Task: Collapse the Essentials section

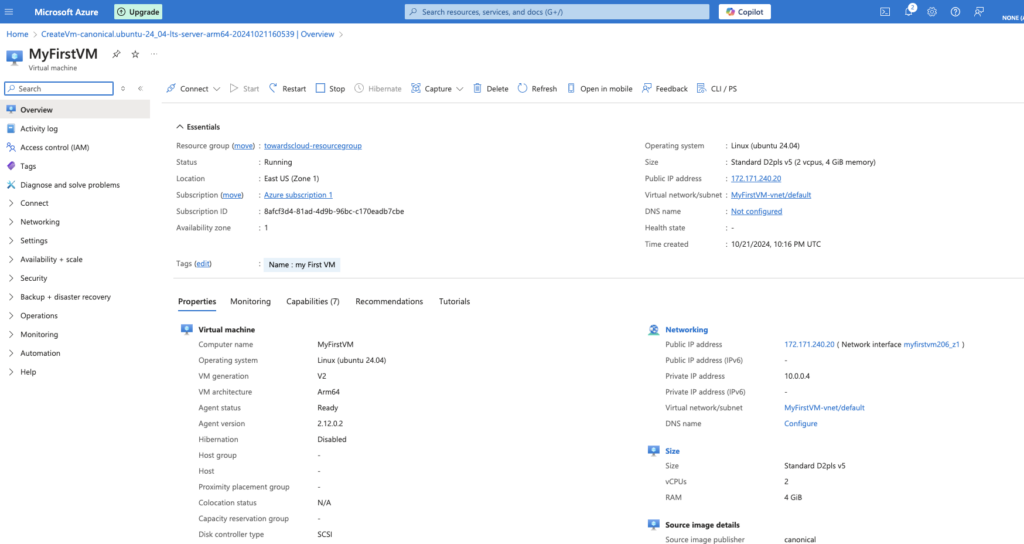Action: (x=198, y=127)
